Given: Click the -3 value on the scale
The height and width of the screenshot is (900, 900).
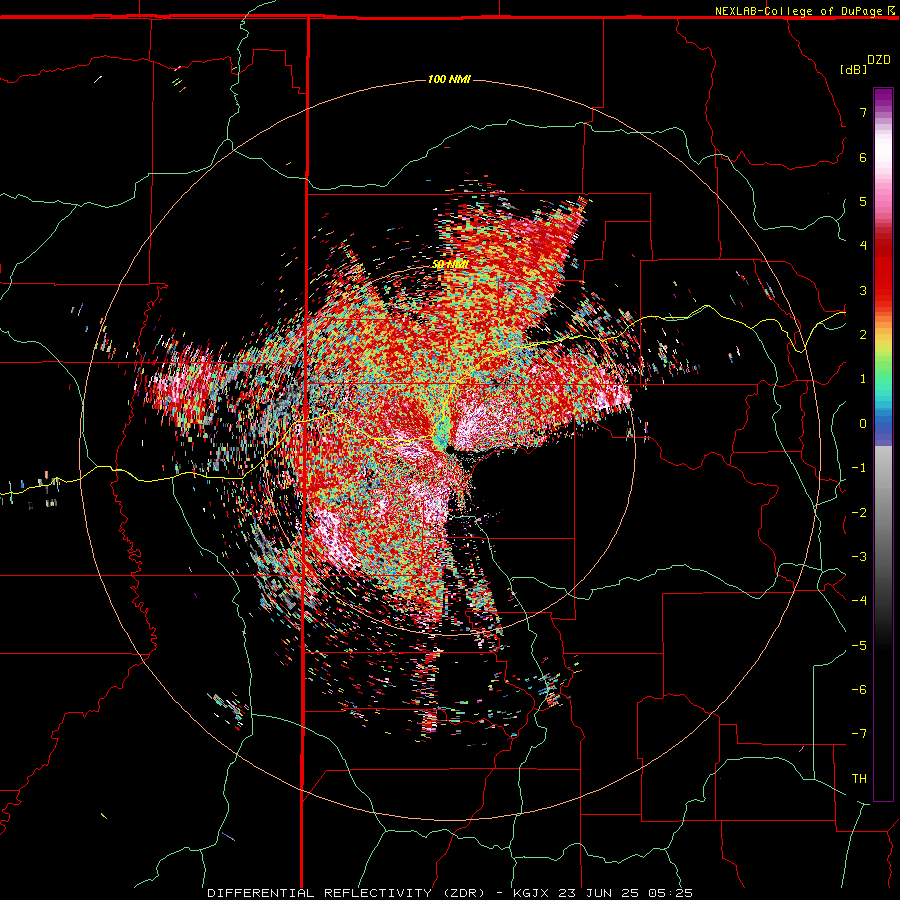Looking at the screenshot, I should point(859,557).
